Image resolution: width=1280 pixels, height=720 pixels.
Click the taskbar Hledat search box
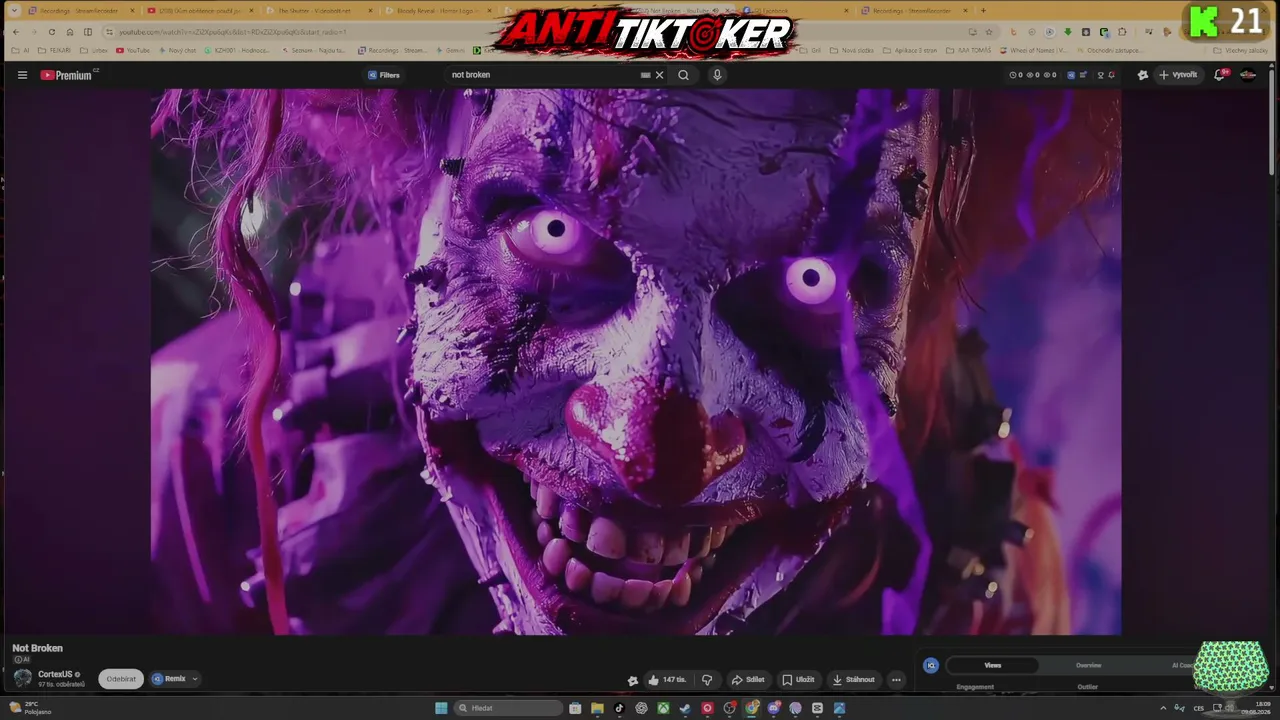pos(508,708)
